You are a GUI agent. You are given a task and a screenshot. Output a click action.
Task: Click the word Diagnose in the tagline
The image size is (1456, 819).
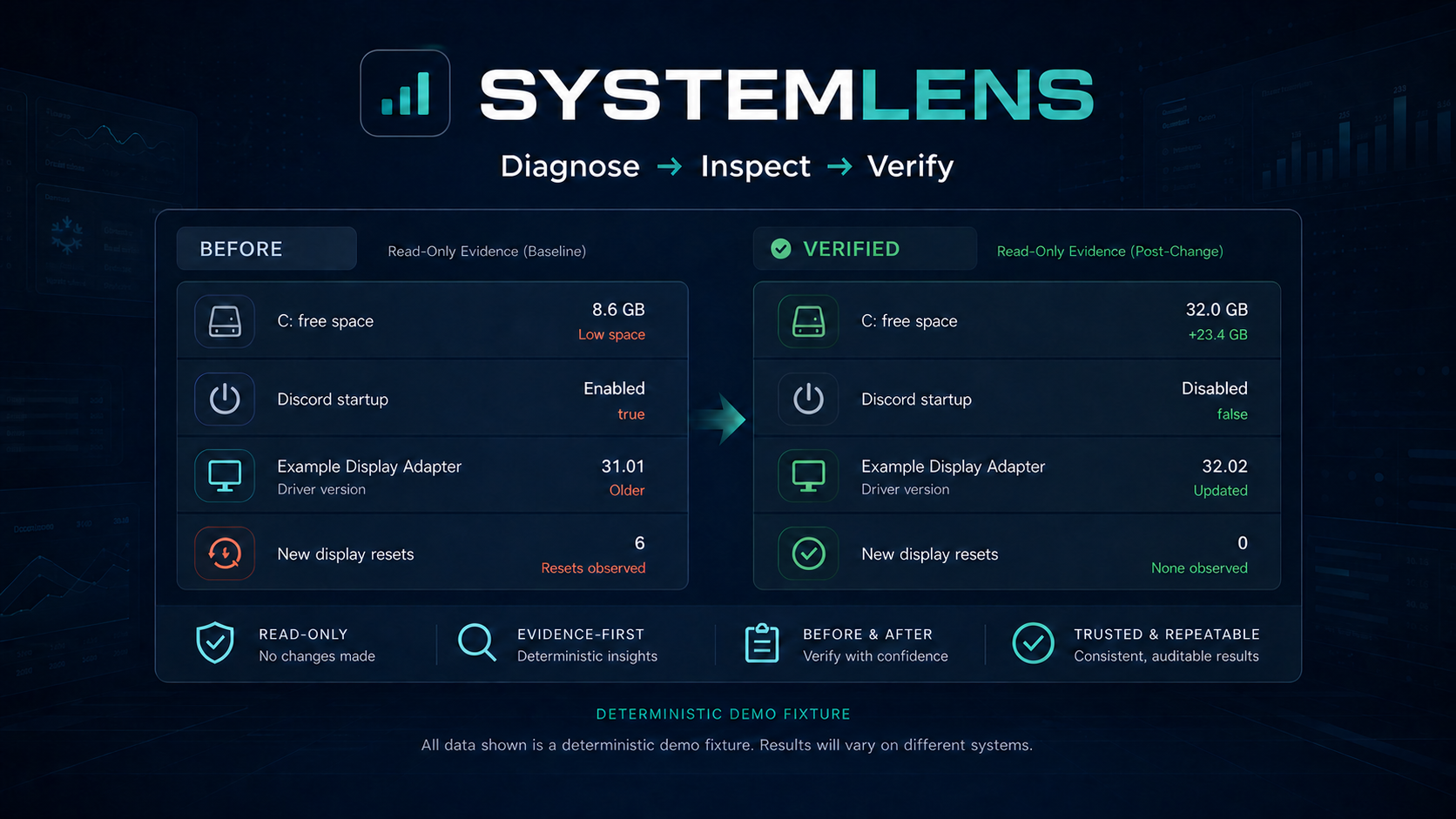click(570, 165)
